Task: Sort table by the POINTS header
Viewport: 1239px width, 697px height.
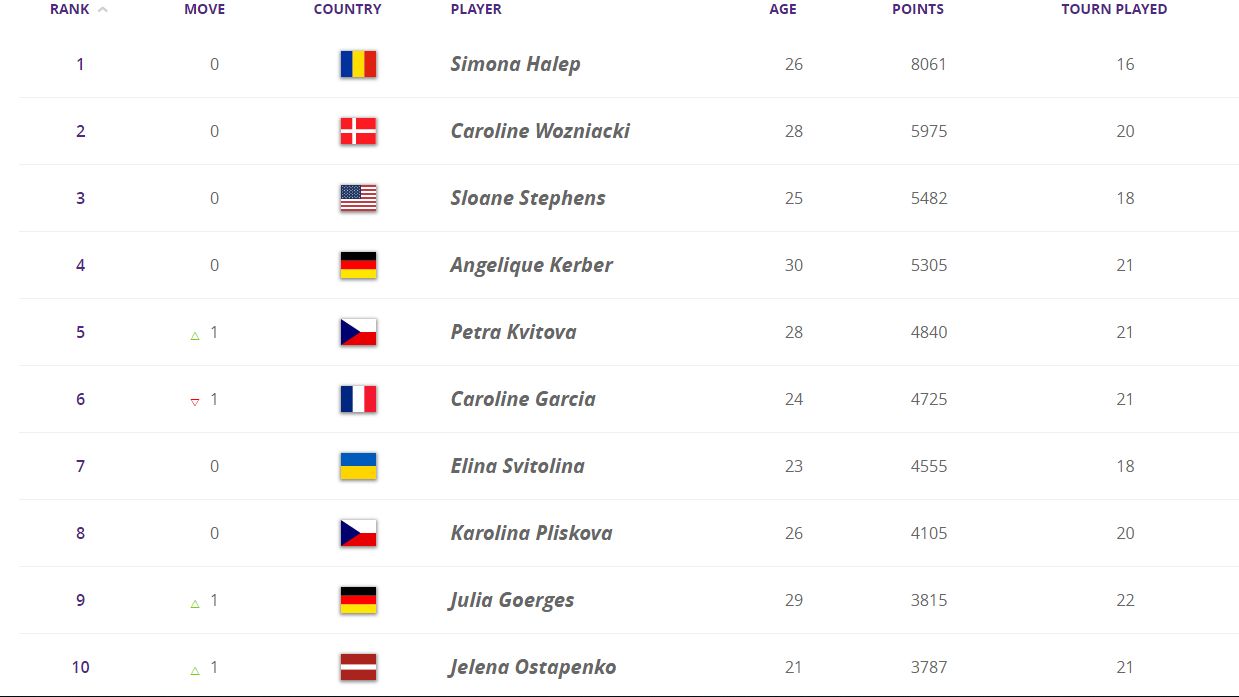Action: click(917, 10)
